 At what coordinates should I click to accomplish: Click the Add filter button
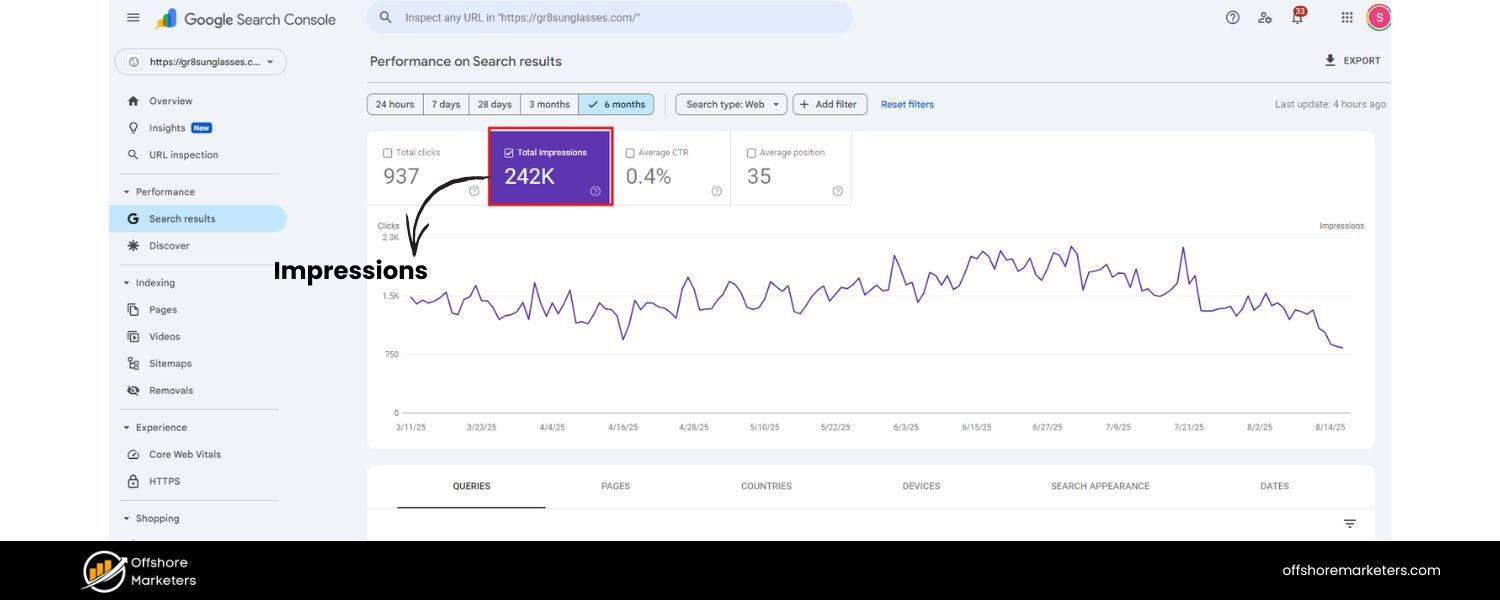[832, 102]
